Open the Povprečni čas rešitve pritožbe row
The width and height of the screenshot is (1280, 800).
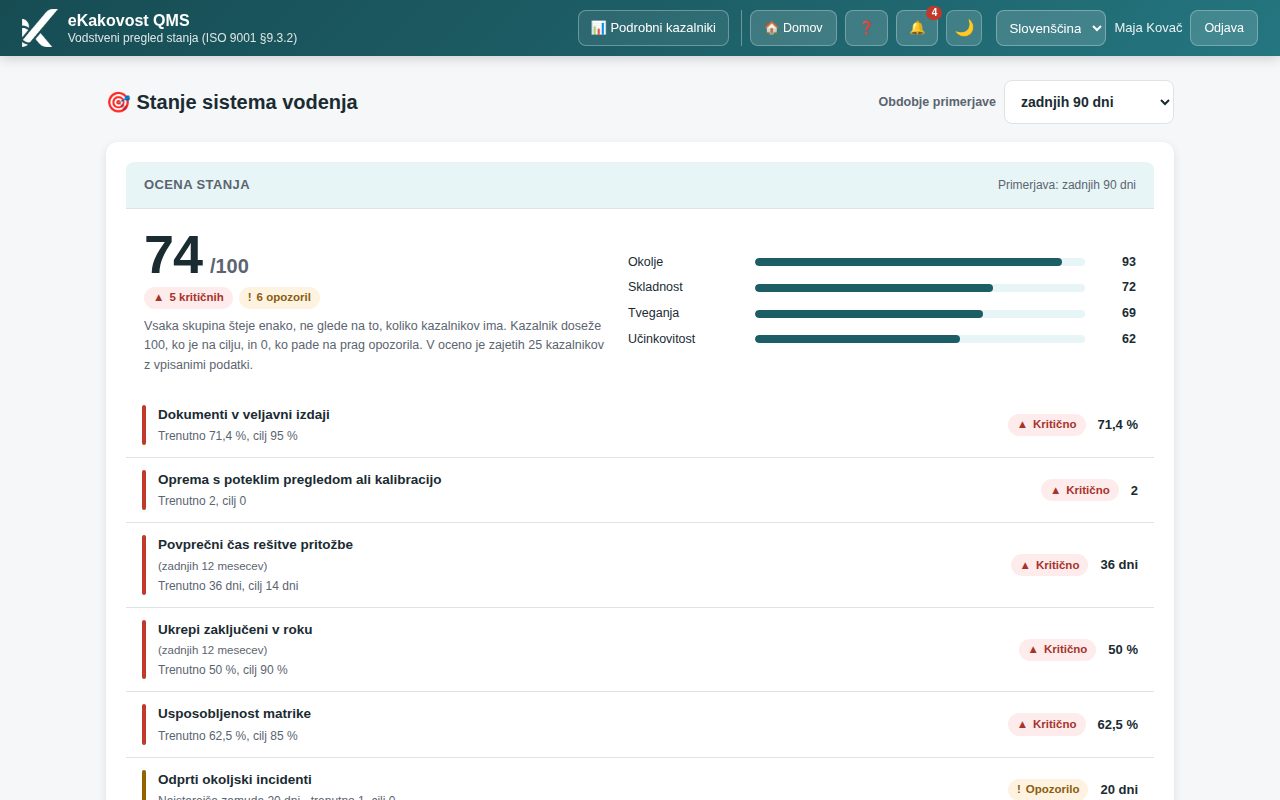pos(640,565)
